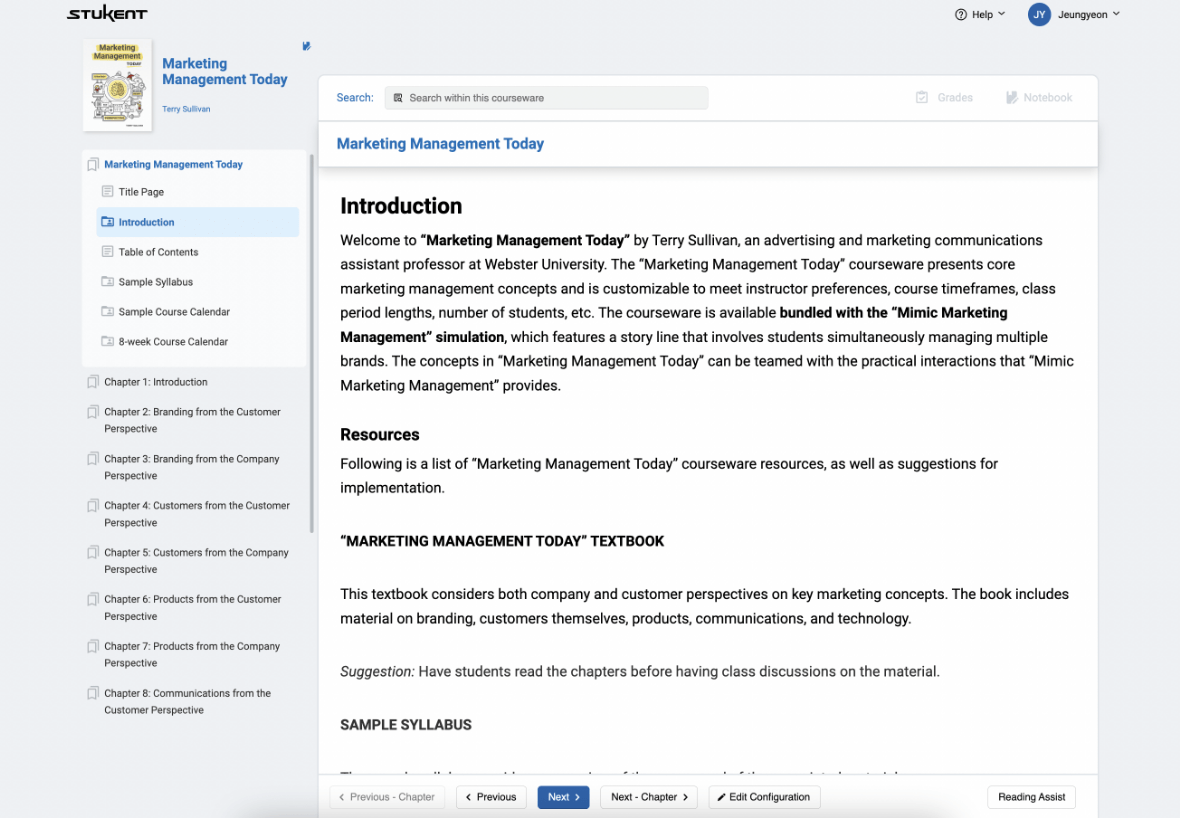1180x818 pixels.
Task: Open Edit Configuration
Action: [764, 797]
